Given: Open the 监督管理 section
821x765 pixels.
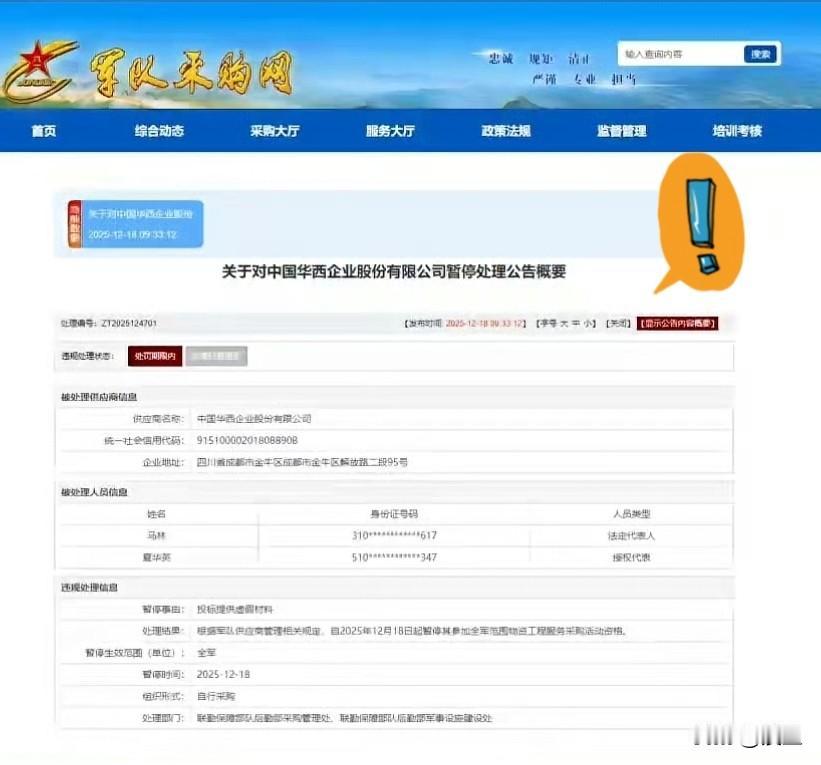Looking at the screenshot, I should [621, 131].
